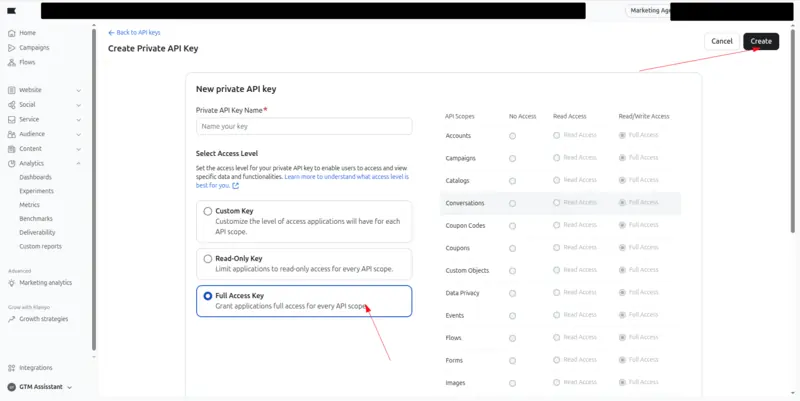Viewport: 800px width, 401px height.
Task: Click the back arrow beside Back to API keys
Action: click(x=111, y=33)
